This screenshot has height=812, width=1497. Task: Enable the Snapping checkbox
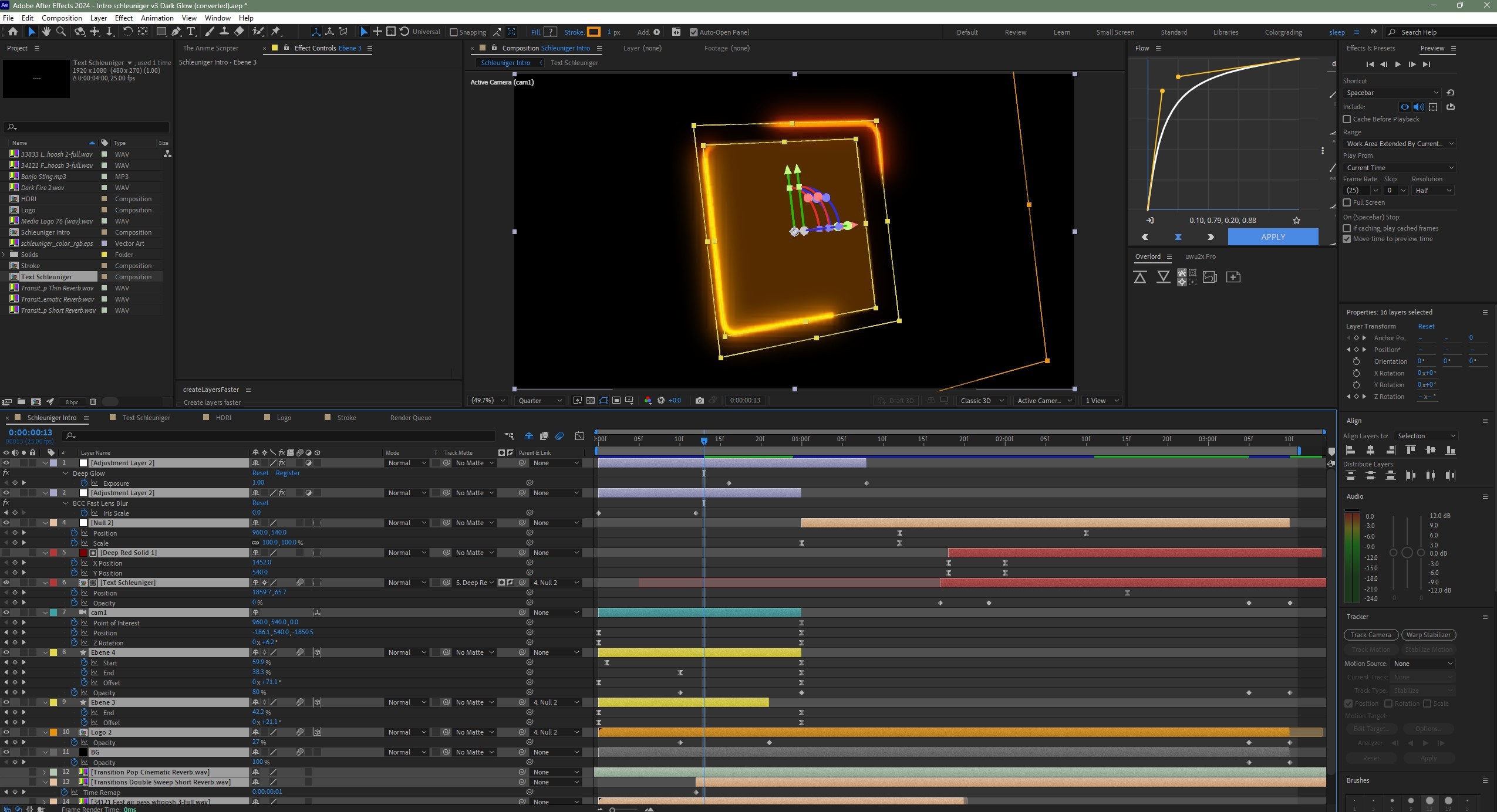pyautogui.click(x=454, y=32)
